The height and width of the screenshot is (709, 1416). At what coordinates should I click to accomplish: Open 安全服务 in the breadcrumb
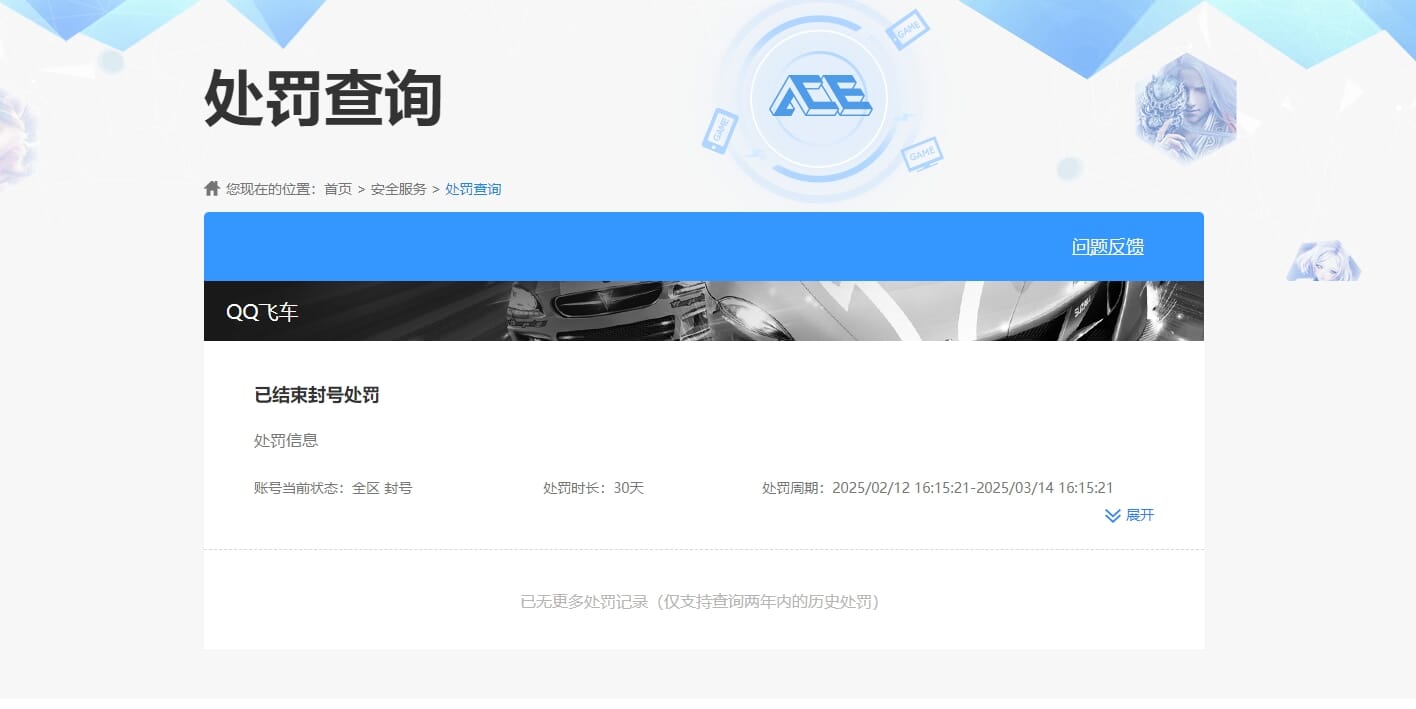pos(399,189)
